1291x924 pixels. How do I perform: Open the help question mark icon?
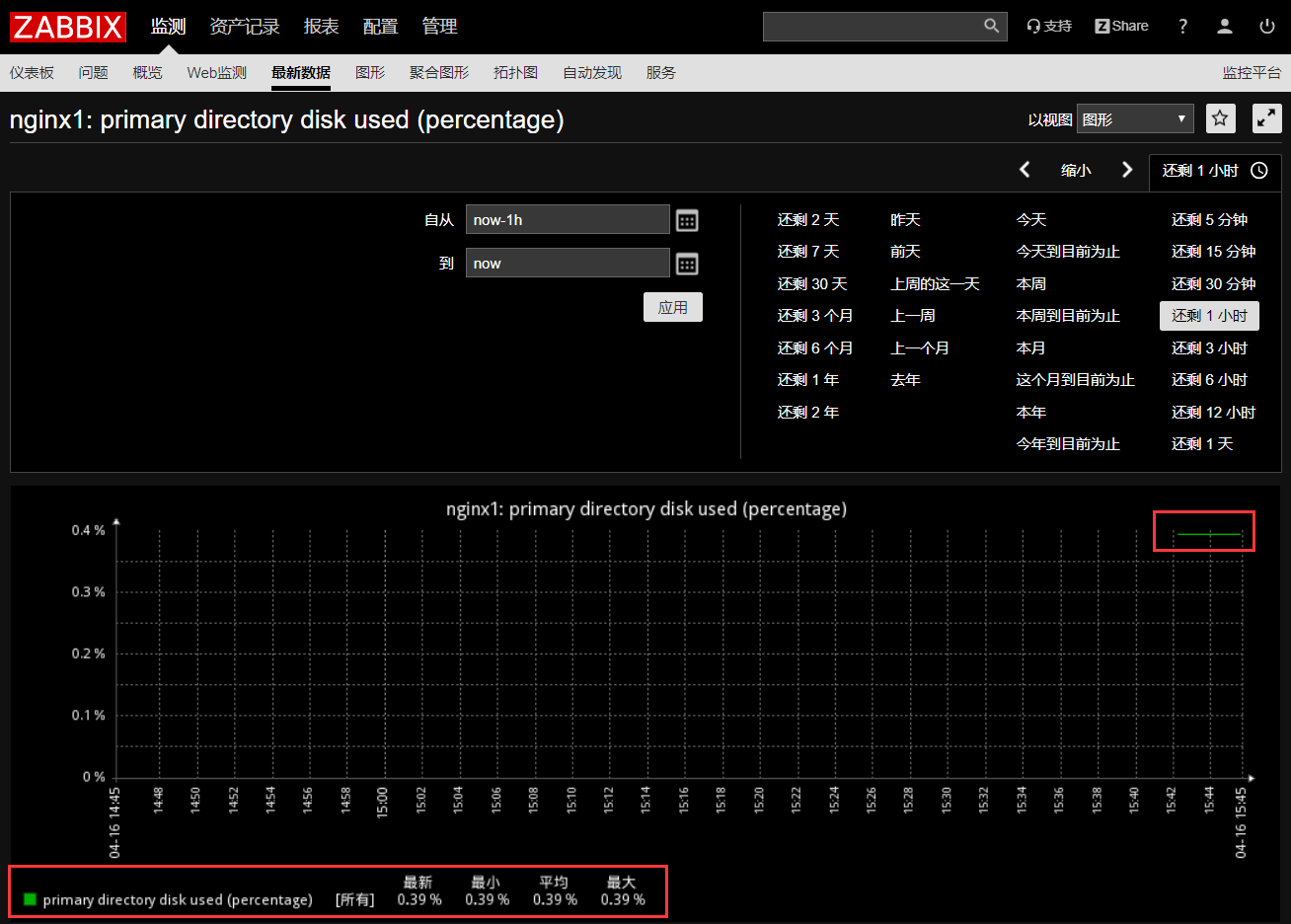[1182, 27]
